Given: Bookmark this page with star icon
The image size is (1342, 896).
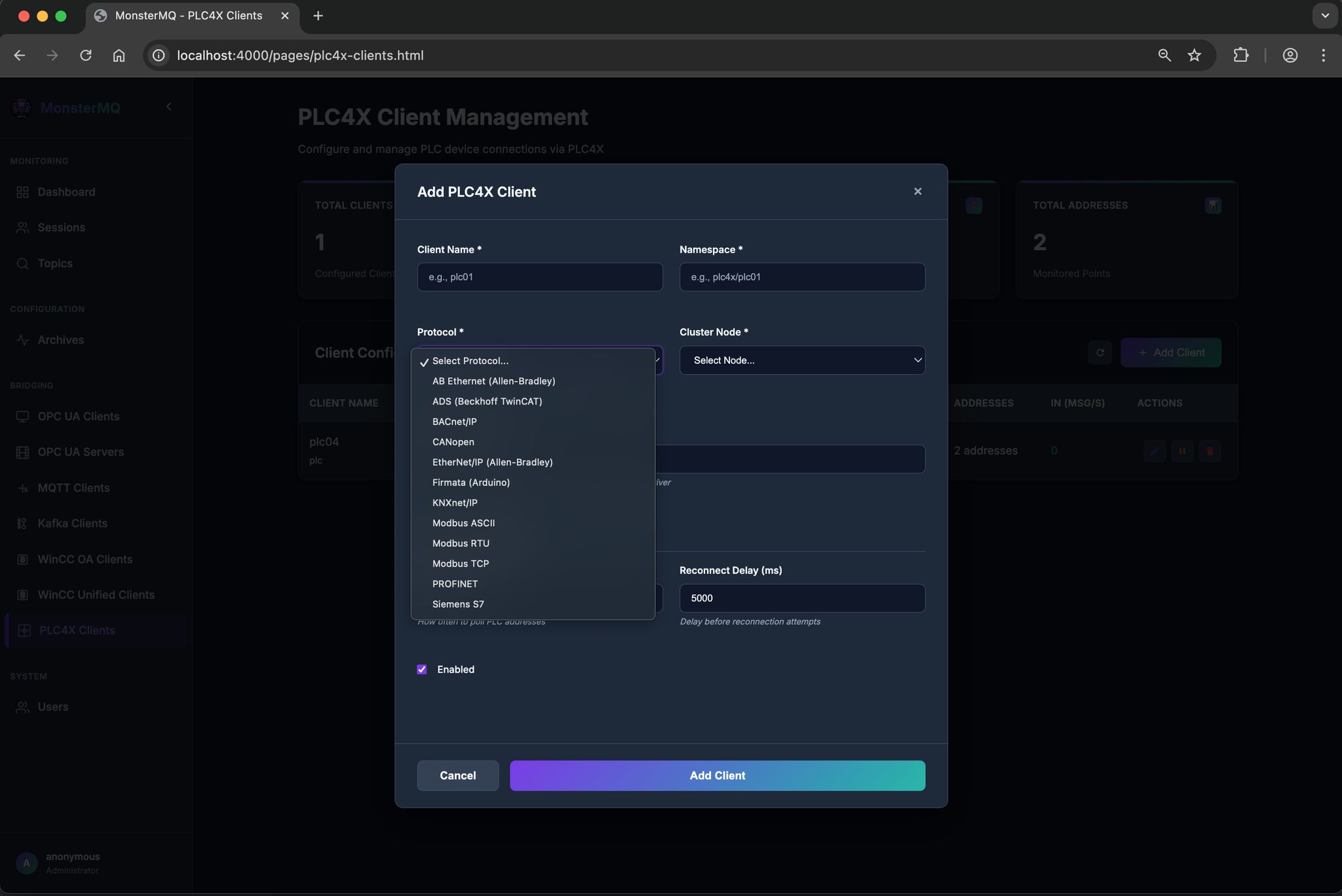Looking at the screenshot, I should click(1194, 56).
